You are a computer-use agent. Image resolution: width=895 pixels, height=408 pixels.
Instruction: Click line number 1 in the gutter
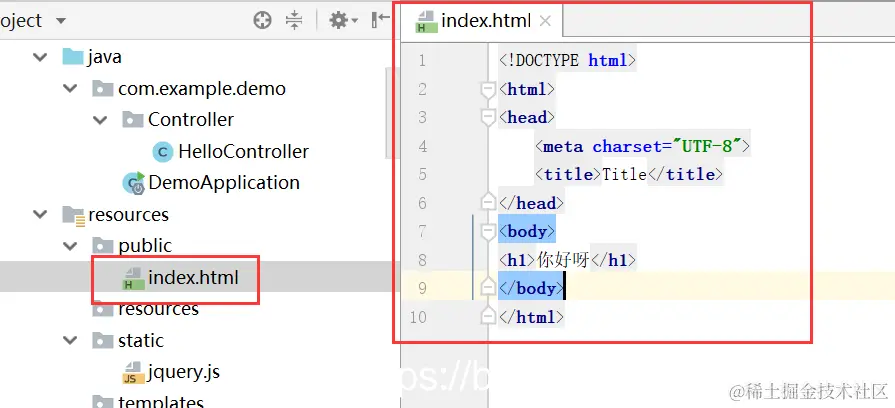(x=422, y=60)
